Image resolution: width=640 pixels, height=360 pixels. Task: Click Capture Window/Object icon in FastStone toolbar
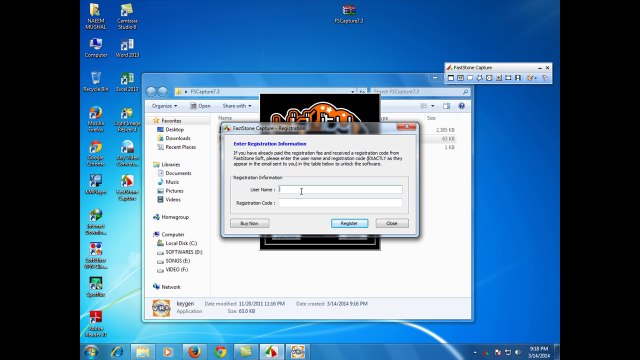point(460,78)
